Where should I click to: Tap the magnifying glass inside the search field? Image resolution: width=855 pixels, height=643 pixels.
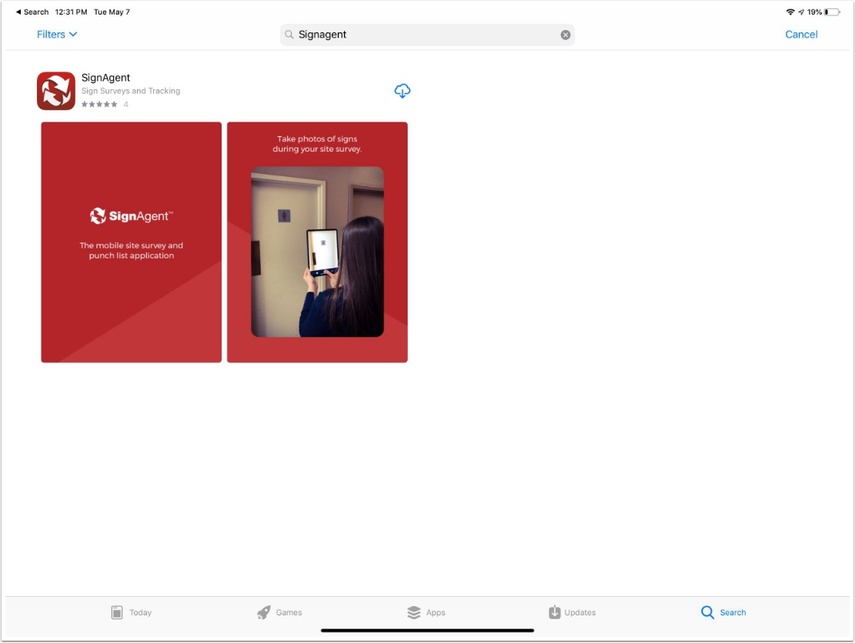[x=289, y=34]
